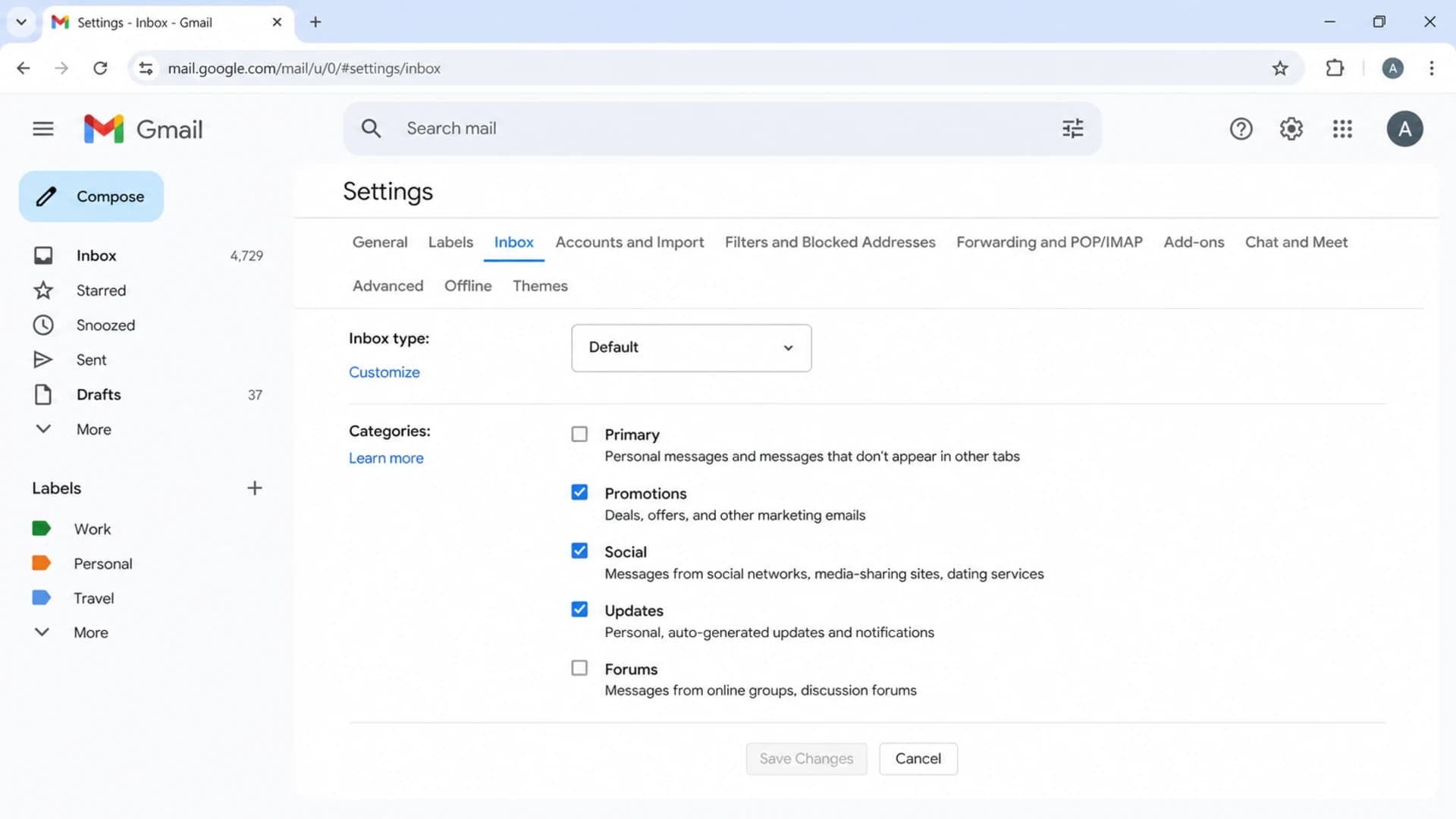Show search options filter icon
The image size is (1456, 819).
(1072, 128)
